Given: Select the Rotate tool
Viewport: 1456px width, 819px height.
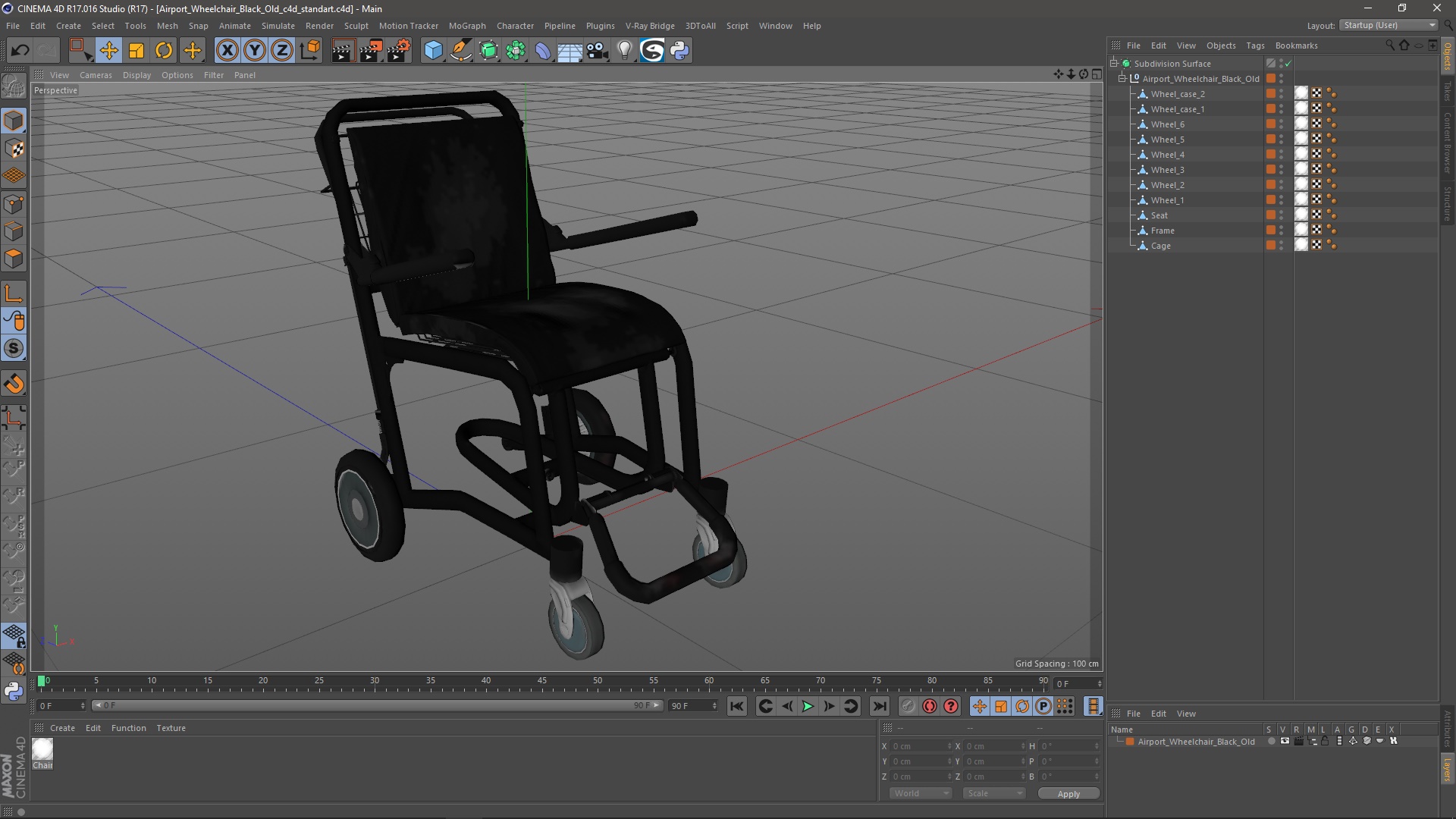Looking at the screenshot, I should click(164, 51).
